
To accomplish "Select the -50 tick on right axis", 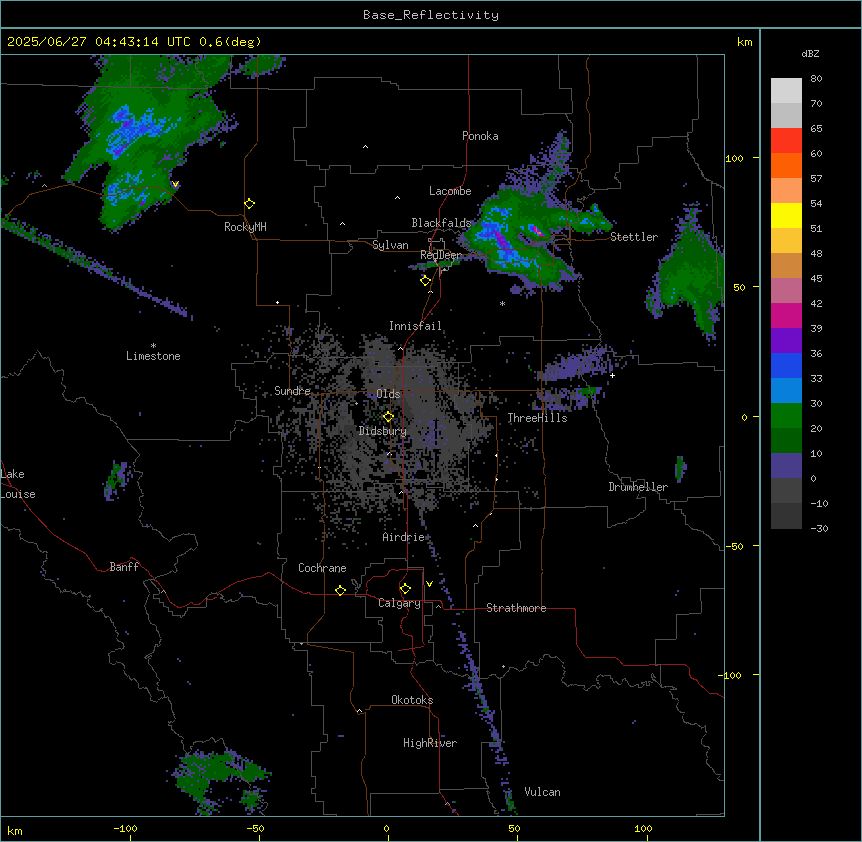I will pyautogui.click(x=734, y=546).
